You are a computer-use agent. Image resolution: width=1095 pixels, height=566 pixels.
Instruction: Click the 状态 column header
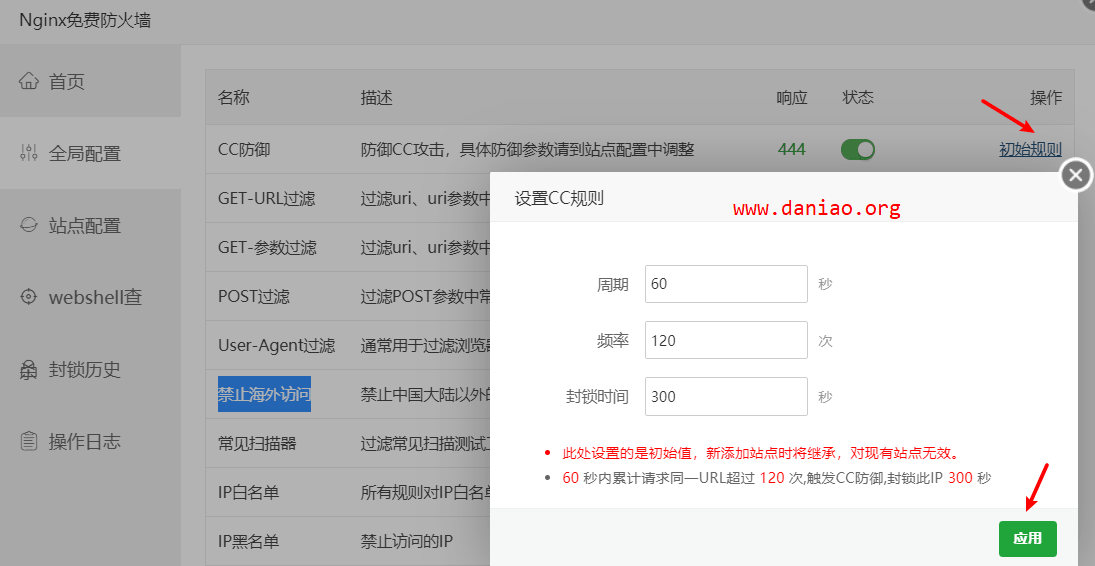coord(858,97)
